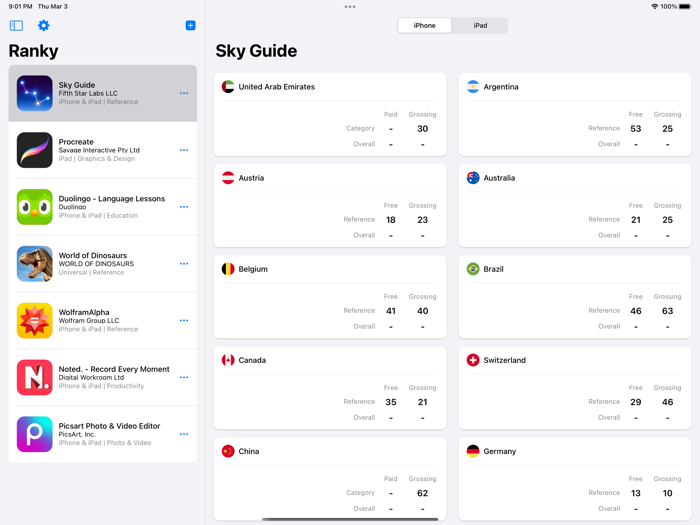Open more options for Duolingo

[184, 207]
